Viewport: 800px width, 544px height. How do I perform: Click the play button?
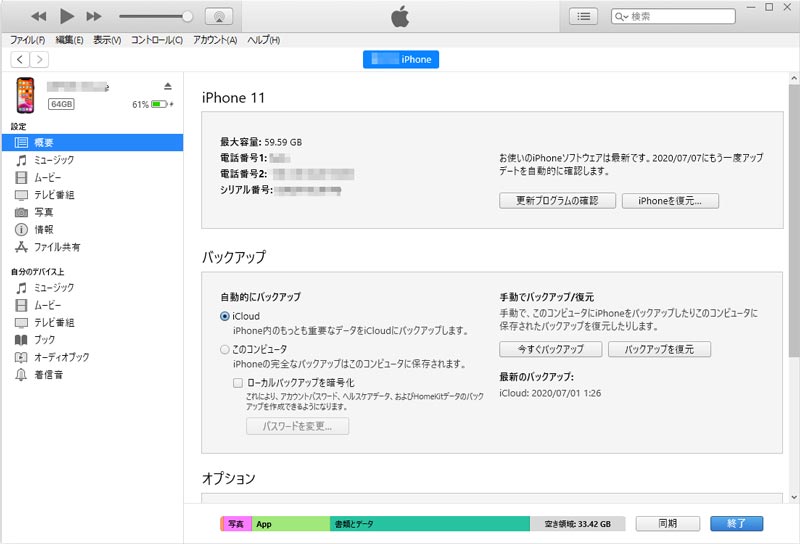[66, 16]
